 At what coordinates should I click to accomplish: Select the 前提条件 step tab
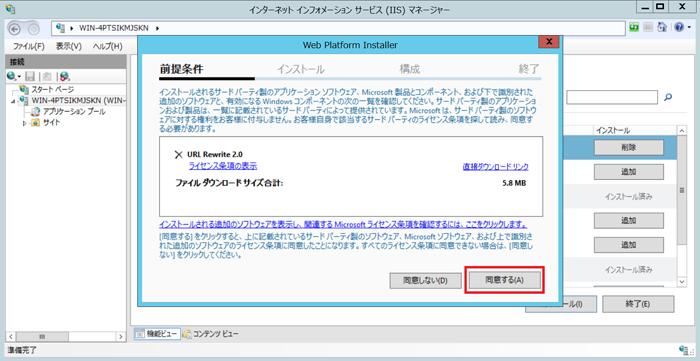[x=182, y=69]
